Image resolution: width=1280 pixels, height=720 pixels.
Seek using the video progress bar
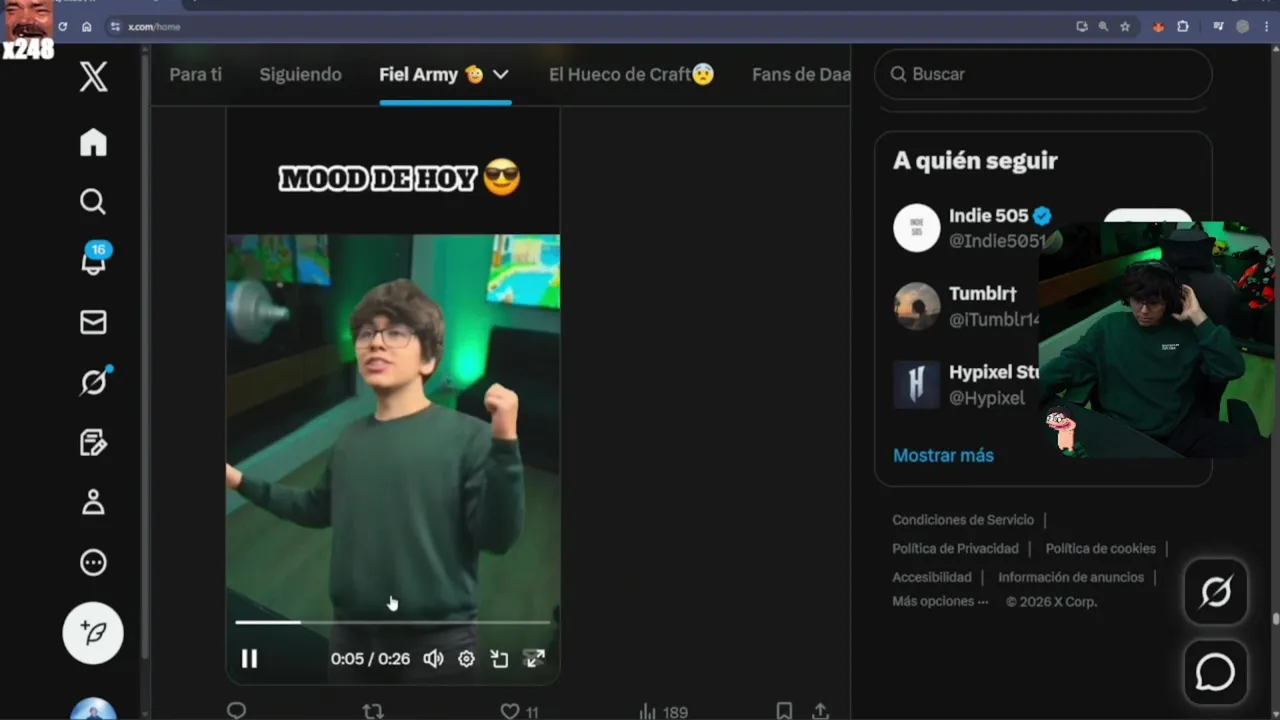click(x=393, y=622)
